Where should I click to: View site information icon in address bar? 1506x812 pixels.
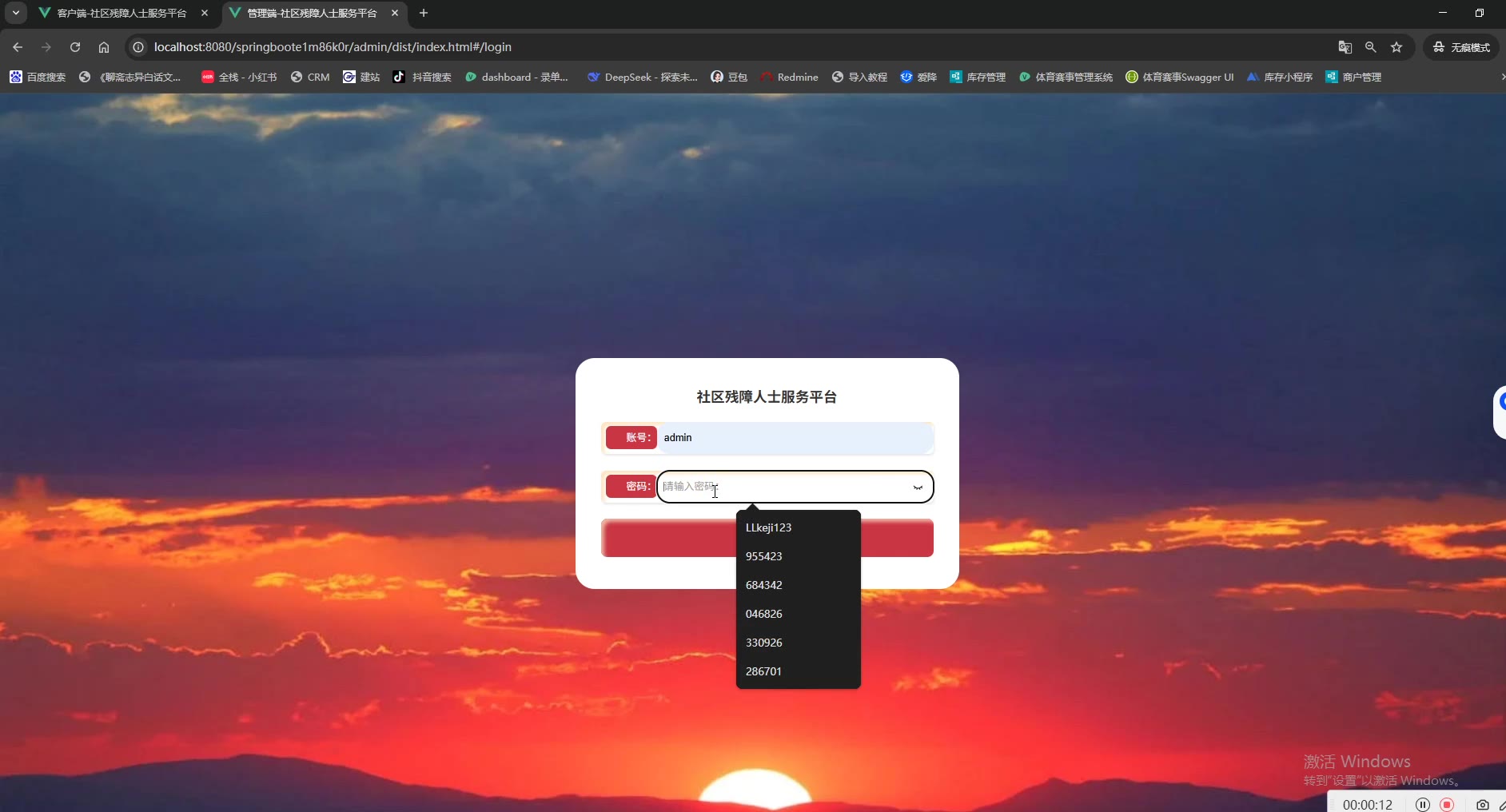click(138, 47)
